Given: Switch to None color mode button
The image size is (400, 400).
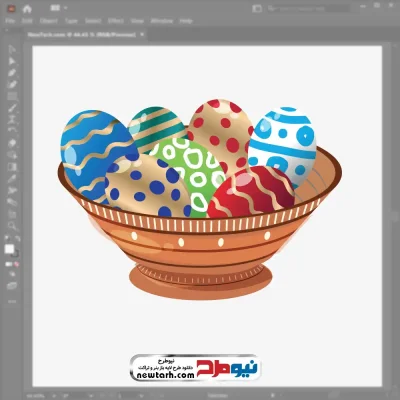Looking at the screenshot, I should coord(16,264).
